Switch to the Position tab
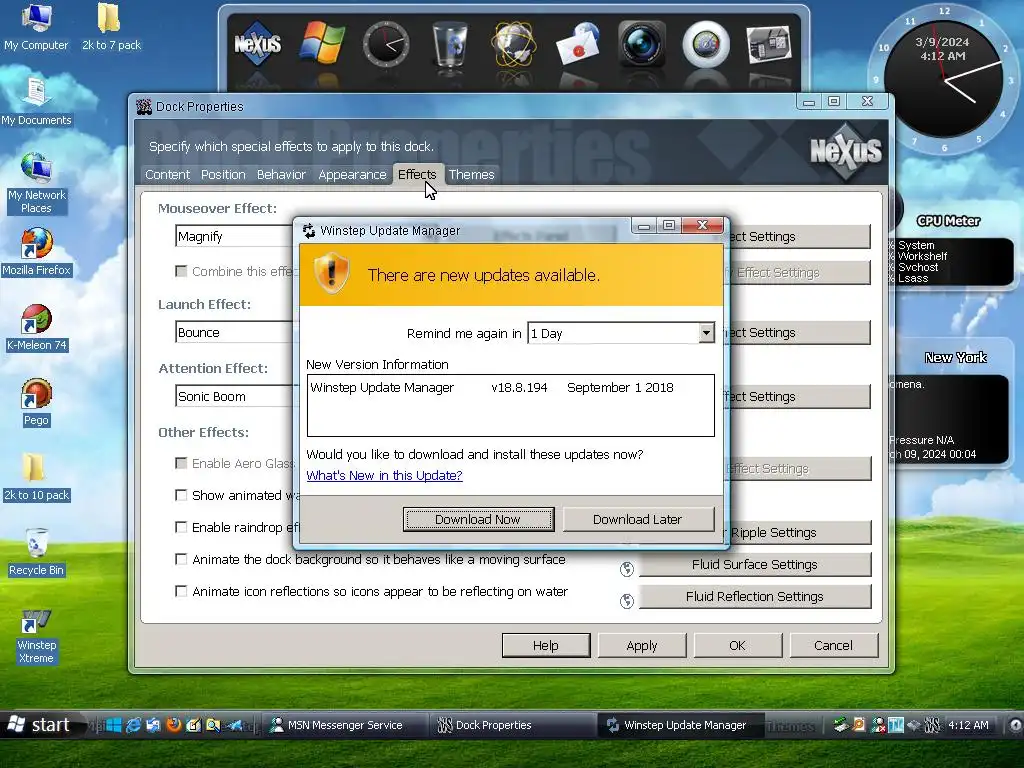Screen dimensions: 1024x768 (x=223, y=174)
